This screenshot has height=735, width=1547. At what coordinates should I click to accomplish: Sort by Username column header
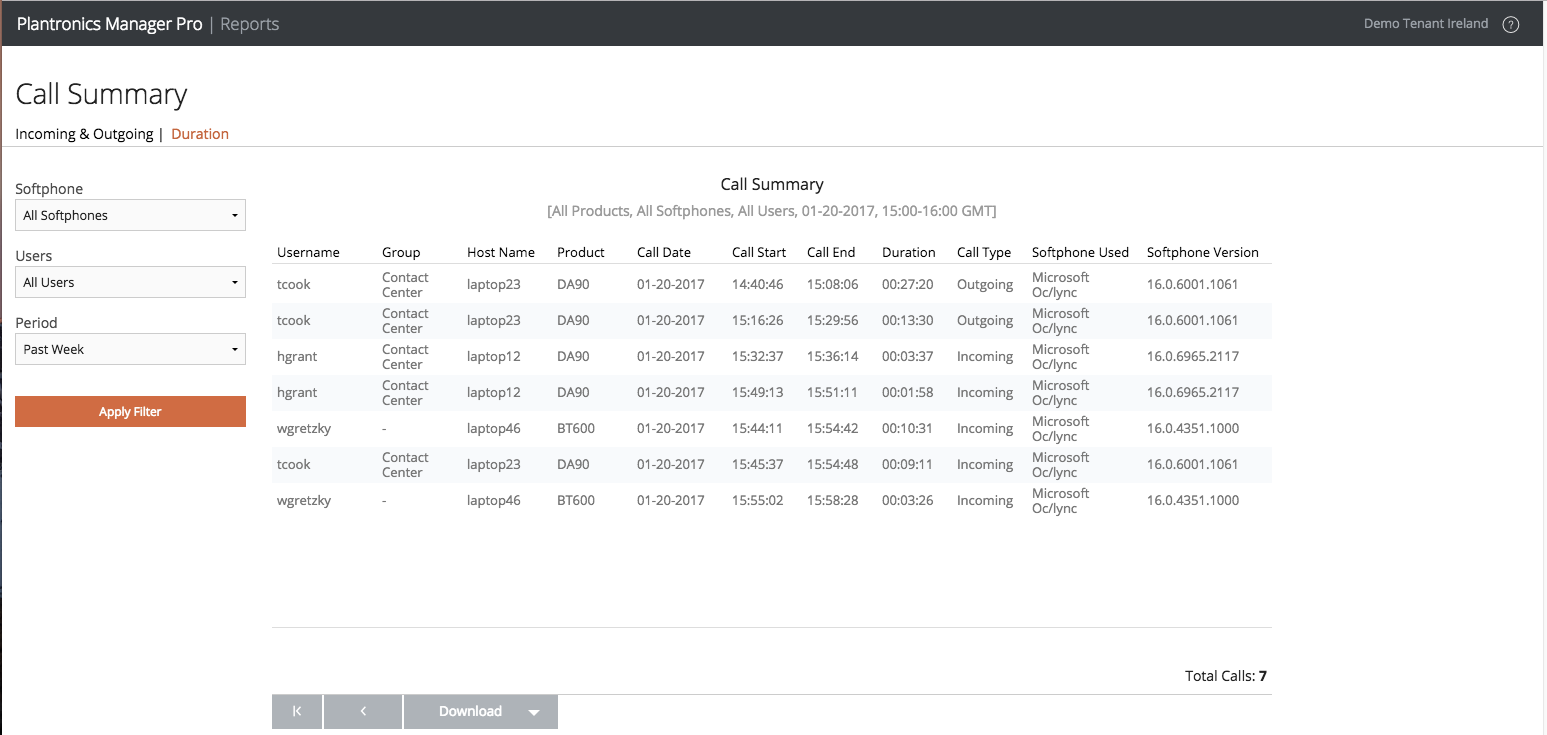click(x=308, y=252)
